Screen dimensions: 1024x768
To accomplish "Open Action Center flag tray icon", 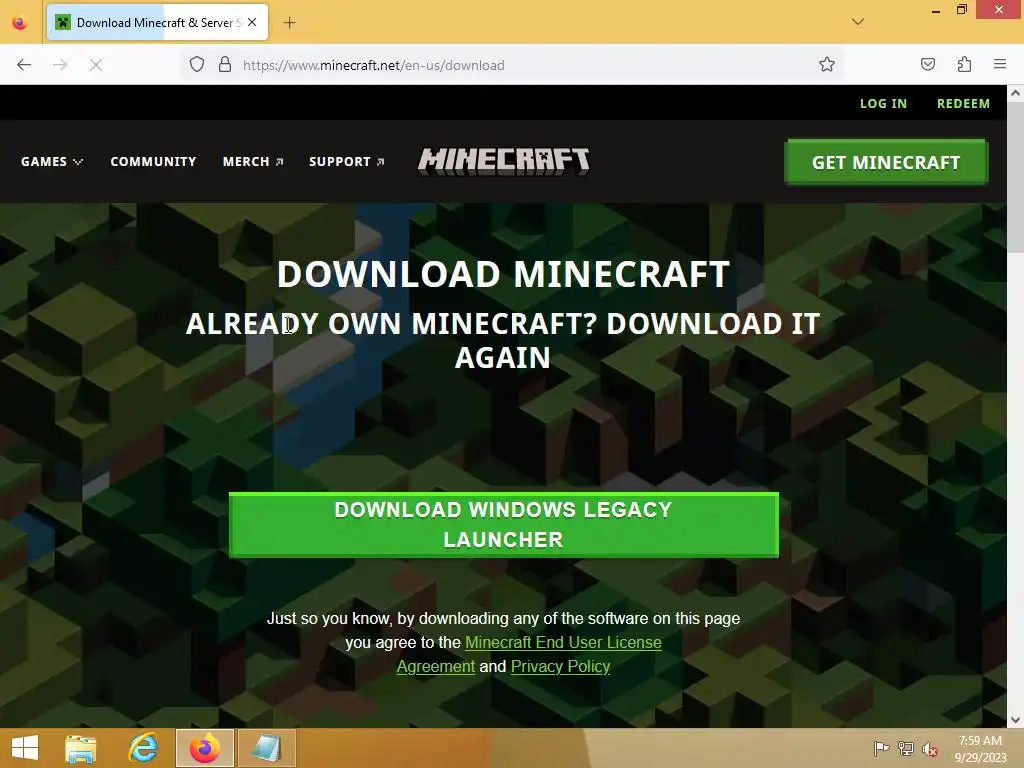I will 881,748.
